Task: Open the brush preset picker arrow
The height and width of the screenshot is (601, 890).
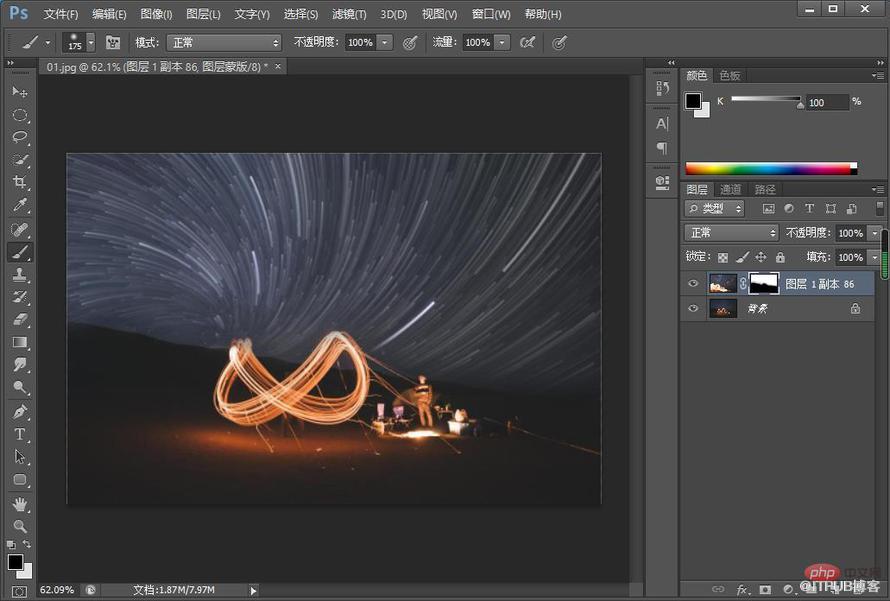Action: click(x=91, y=43)
